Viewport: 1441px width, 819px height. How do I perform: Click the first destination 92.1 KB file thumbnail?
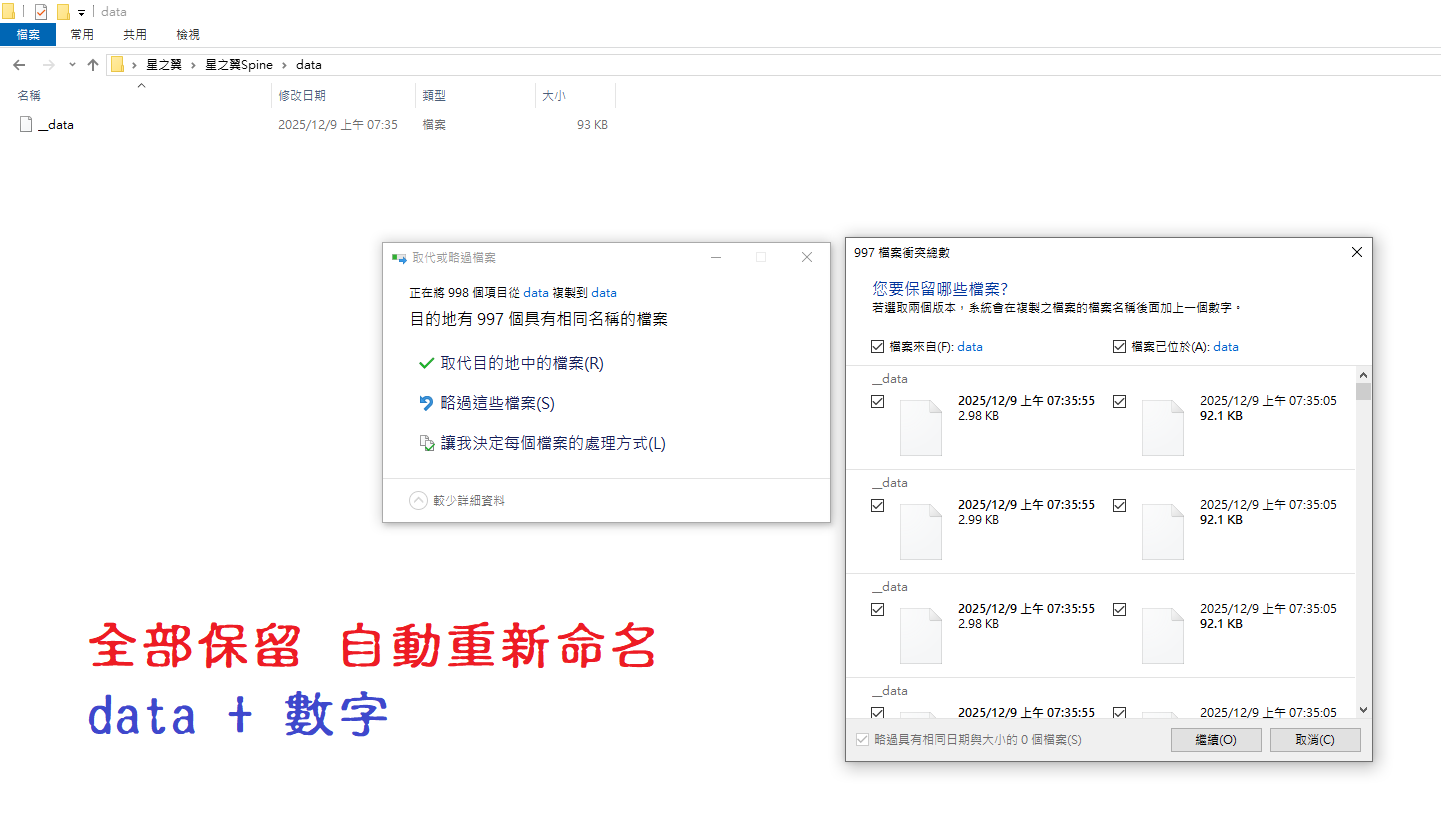[1162, 428]
